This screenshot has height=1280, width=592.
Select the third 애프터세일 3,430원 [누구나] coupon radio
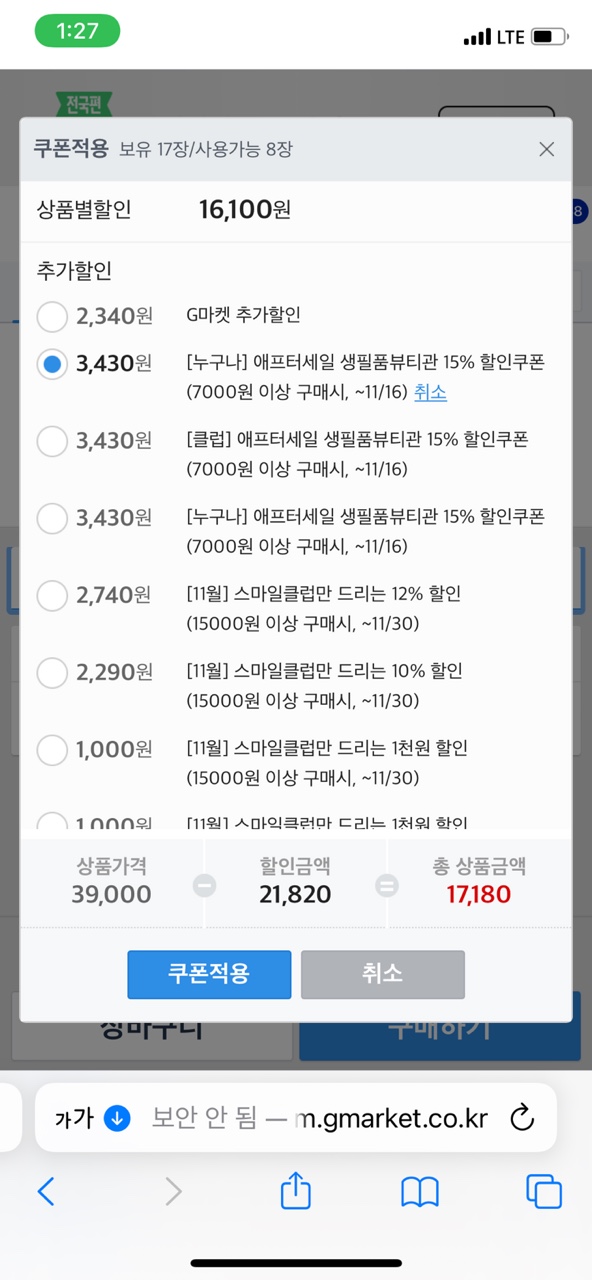(x=52, y=519)
